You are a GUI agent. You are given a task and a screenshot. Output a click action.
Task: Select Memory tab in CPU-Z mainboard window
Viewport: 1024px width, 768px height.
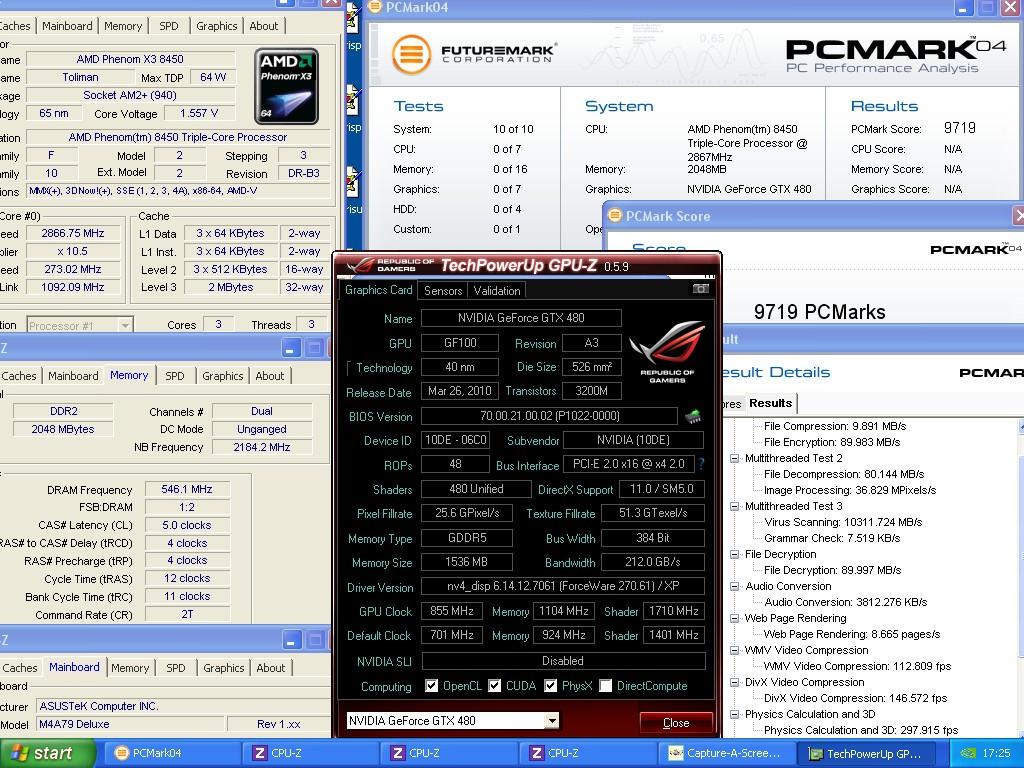[130, 667]
